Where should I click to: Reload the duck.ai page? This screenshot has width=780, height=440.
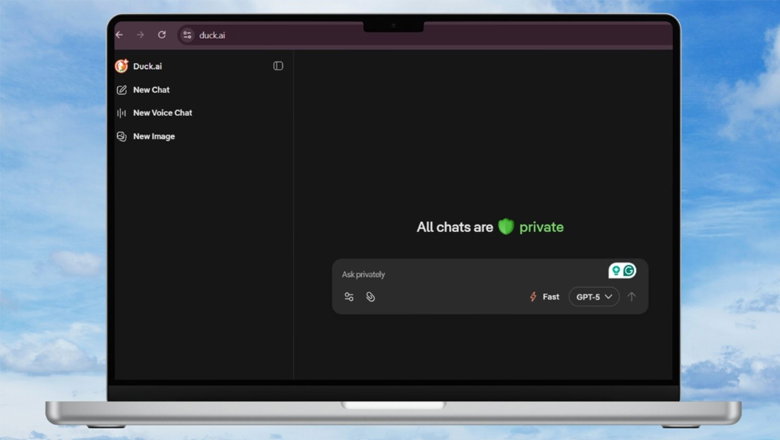[162, 35]
